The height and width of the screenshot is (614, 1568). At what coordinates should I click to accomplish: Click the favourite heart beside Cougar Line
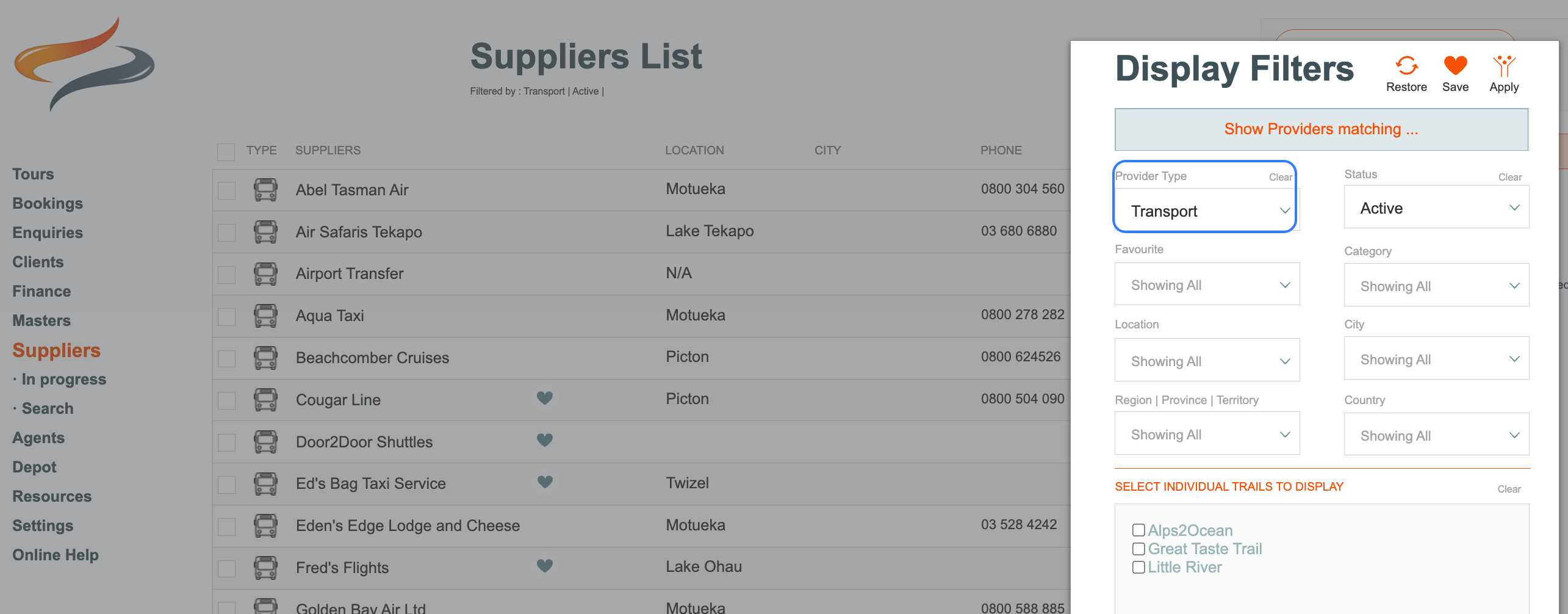click(545, 399)
